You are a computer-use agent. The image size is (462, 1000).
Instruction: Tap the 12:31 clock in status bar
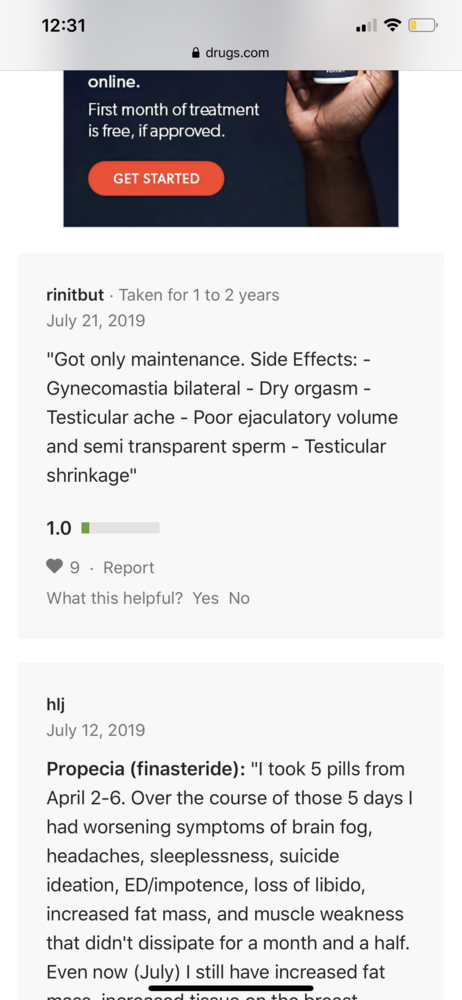63,26
